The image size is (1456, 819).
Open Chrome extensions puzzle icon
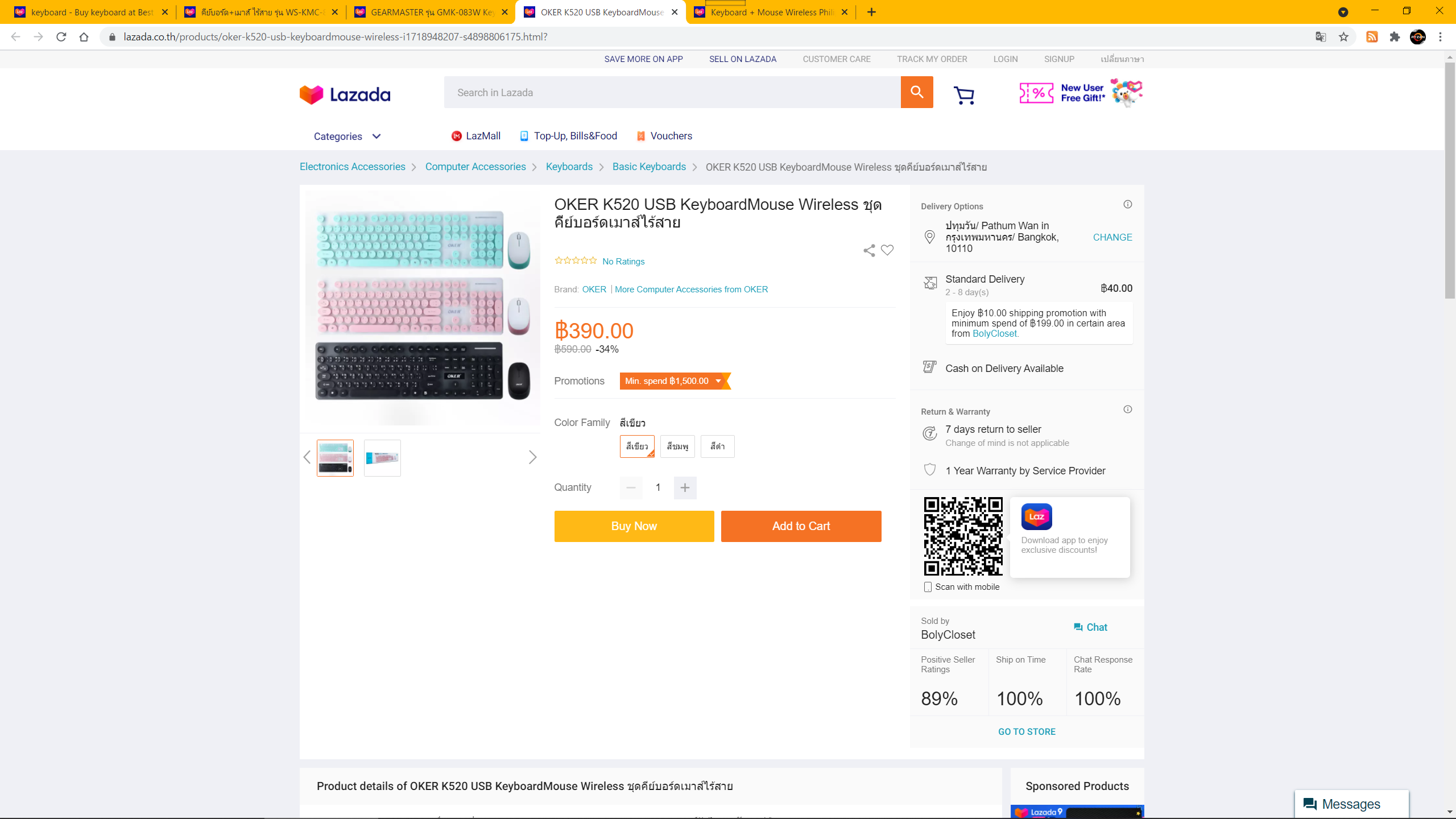(x=1395, y=37)
